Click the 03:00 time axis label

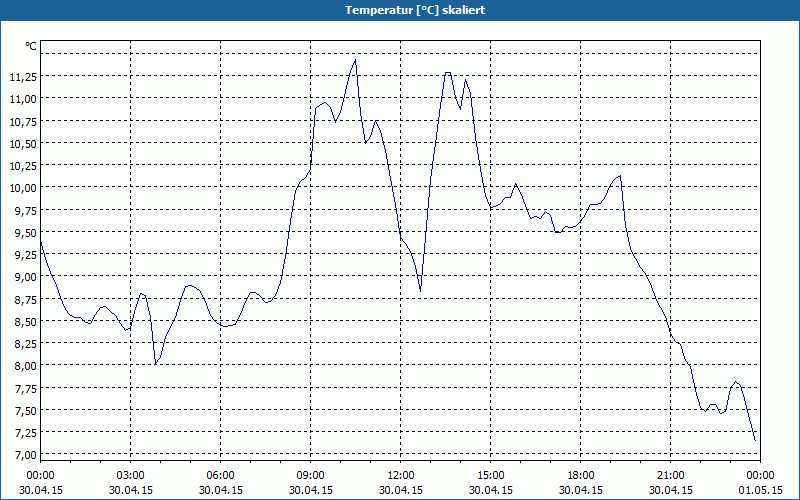131,476
